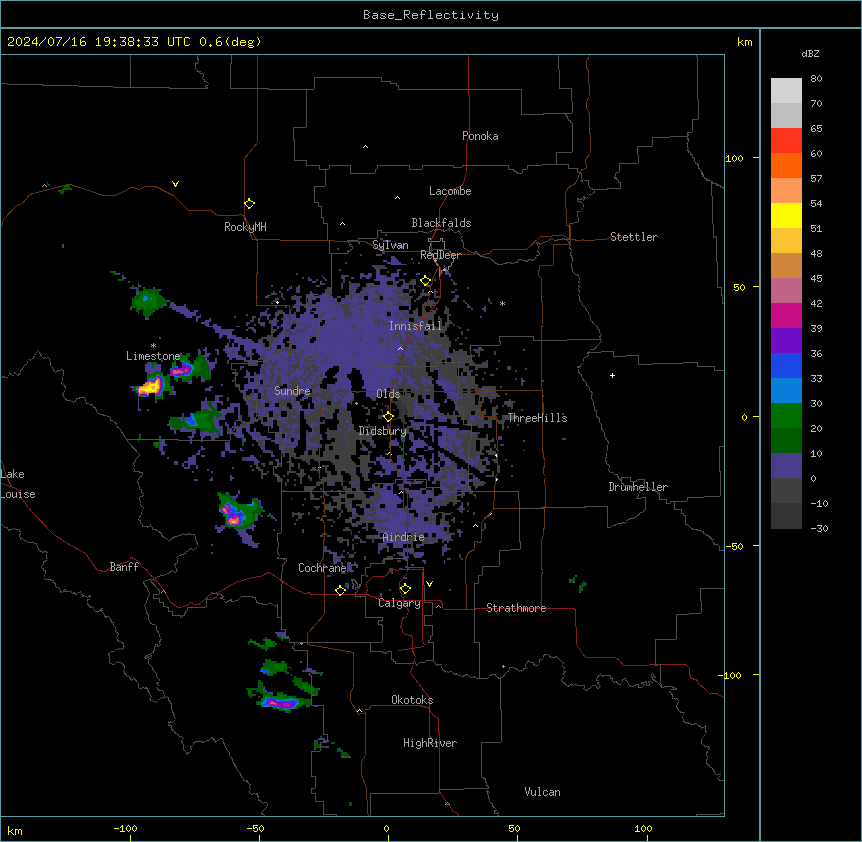Select the Strathmore label
Viewport: 862px width, 842px height.
(516, 608)
